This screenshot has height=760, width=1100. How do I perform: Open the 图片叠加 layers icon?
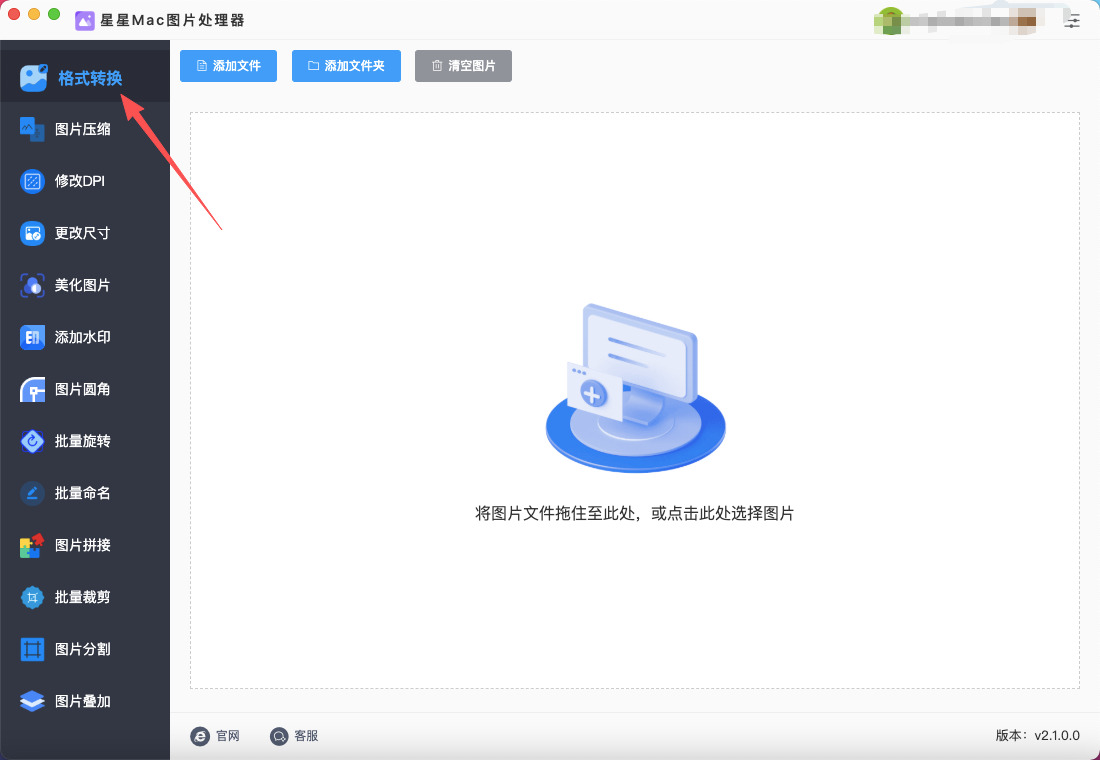point(32,701)
